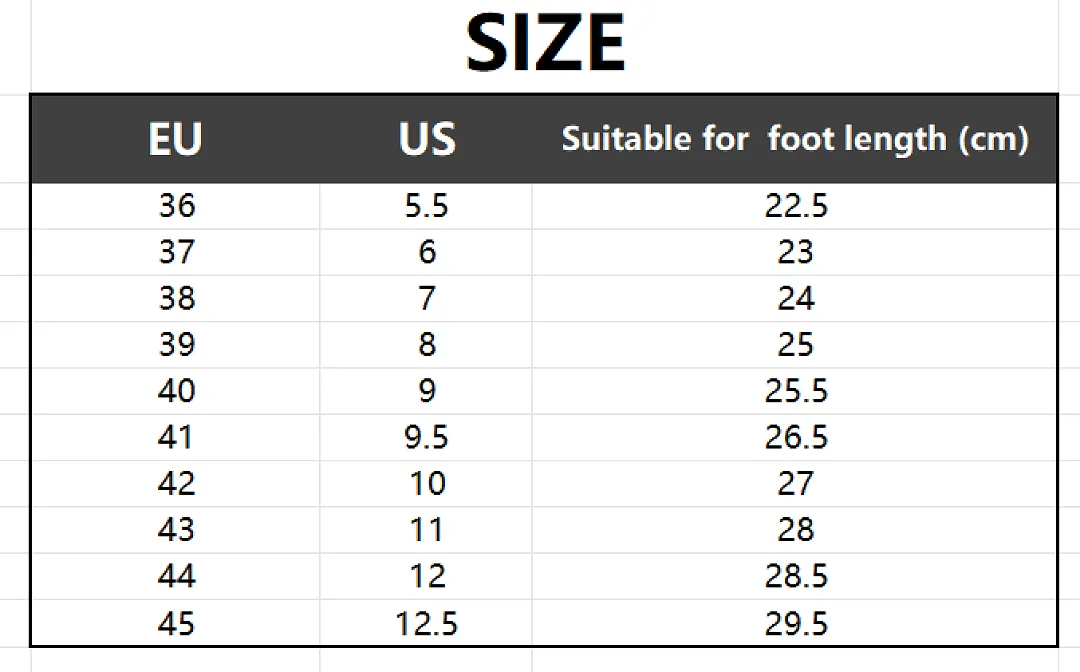Select the cell with EU size 36
The image size is (1080, 672).
click(176, 205)
